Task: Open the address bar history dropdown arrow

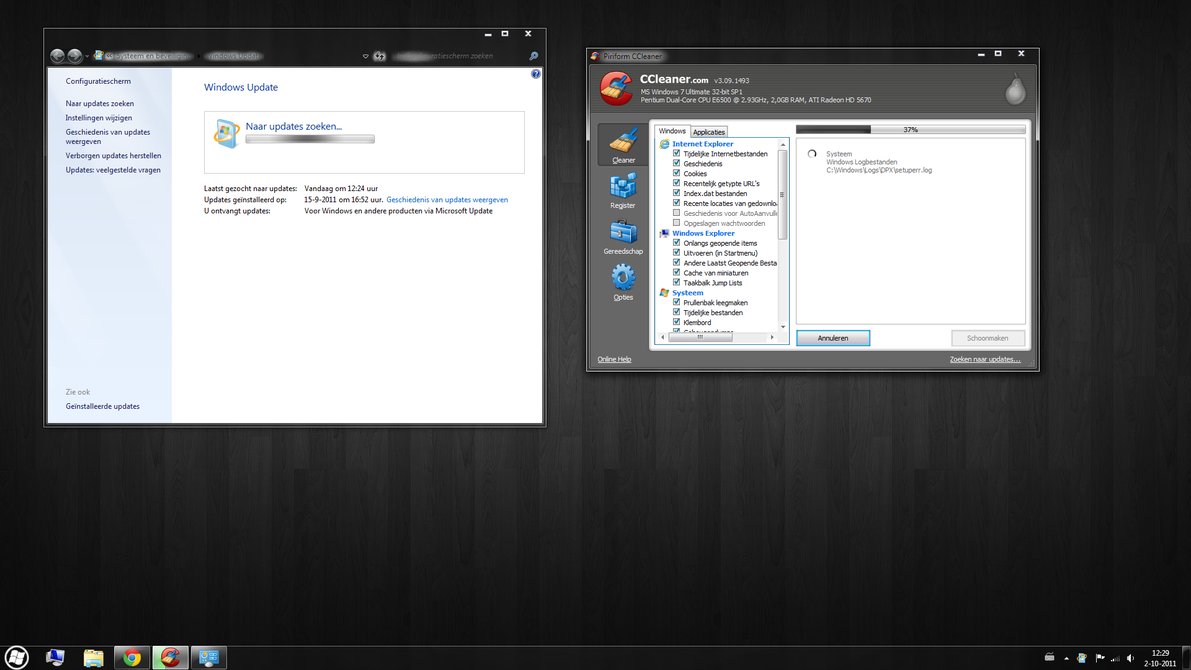Action: tap(365, 56)
